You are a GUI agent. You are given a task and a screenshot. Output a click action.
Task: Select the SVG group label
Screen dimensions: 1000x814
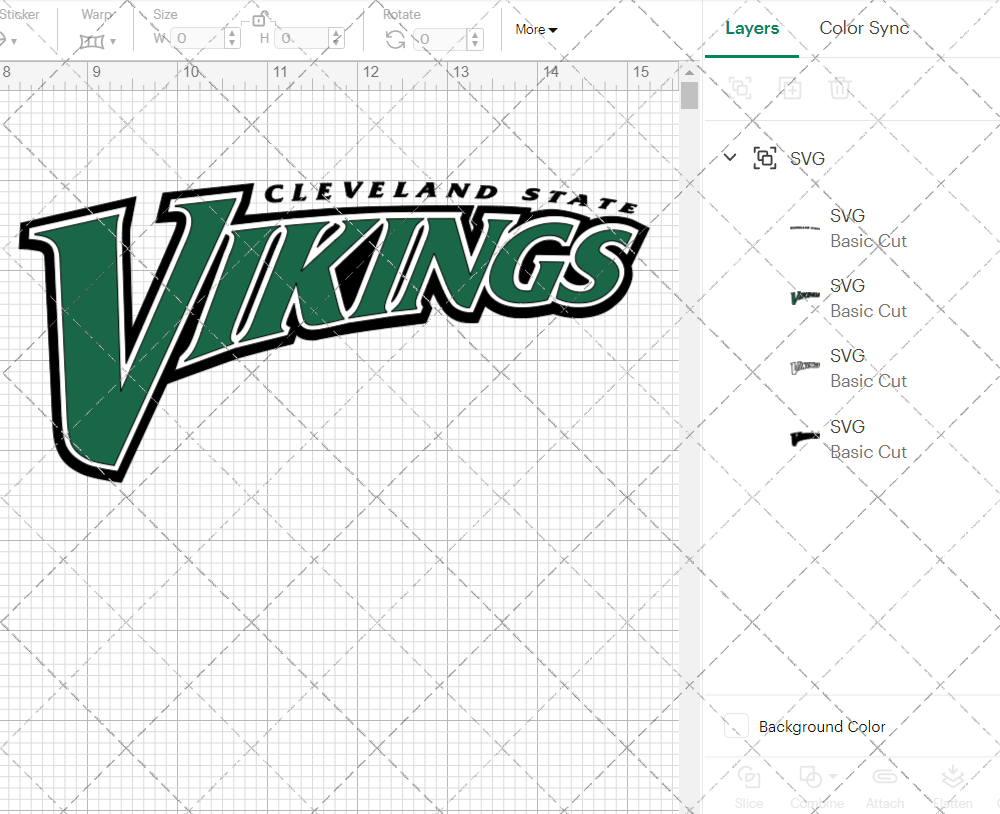point(807,158)
